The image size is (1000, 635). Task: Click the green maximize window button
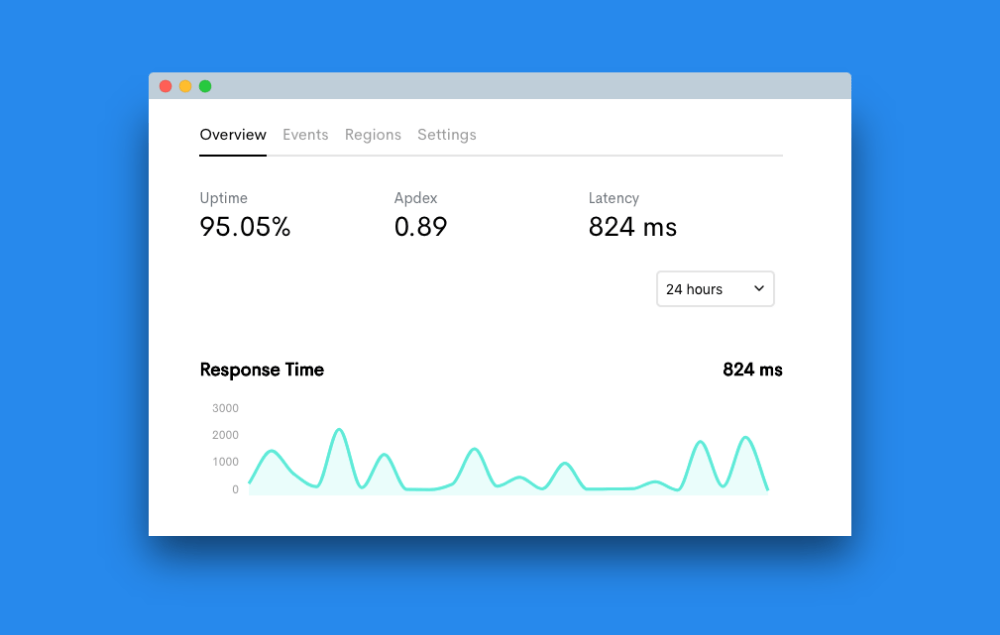click(205, 86)
